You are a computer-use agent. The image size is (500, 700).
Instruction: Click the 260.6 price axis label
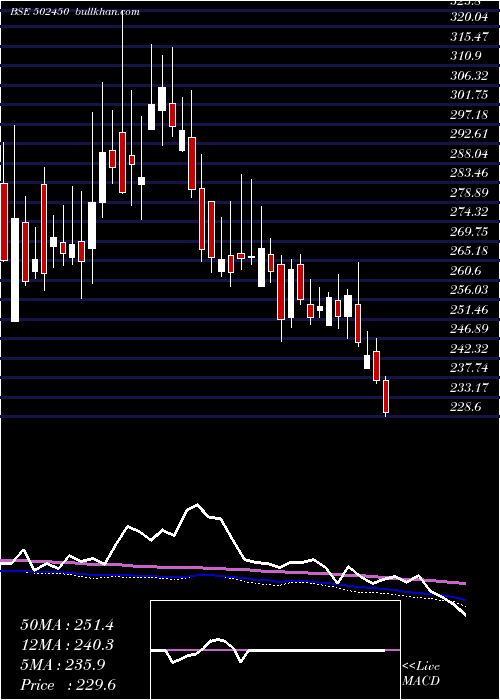pos(466,271)
